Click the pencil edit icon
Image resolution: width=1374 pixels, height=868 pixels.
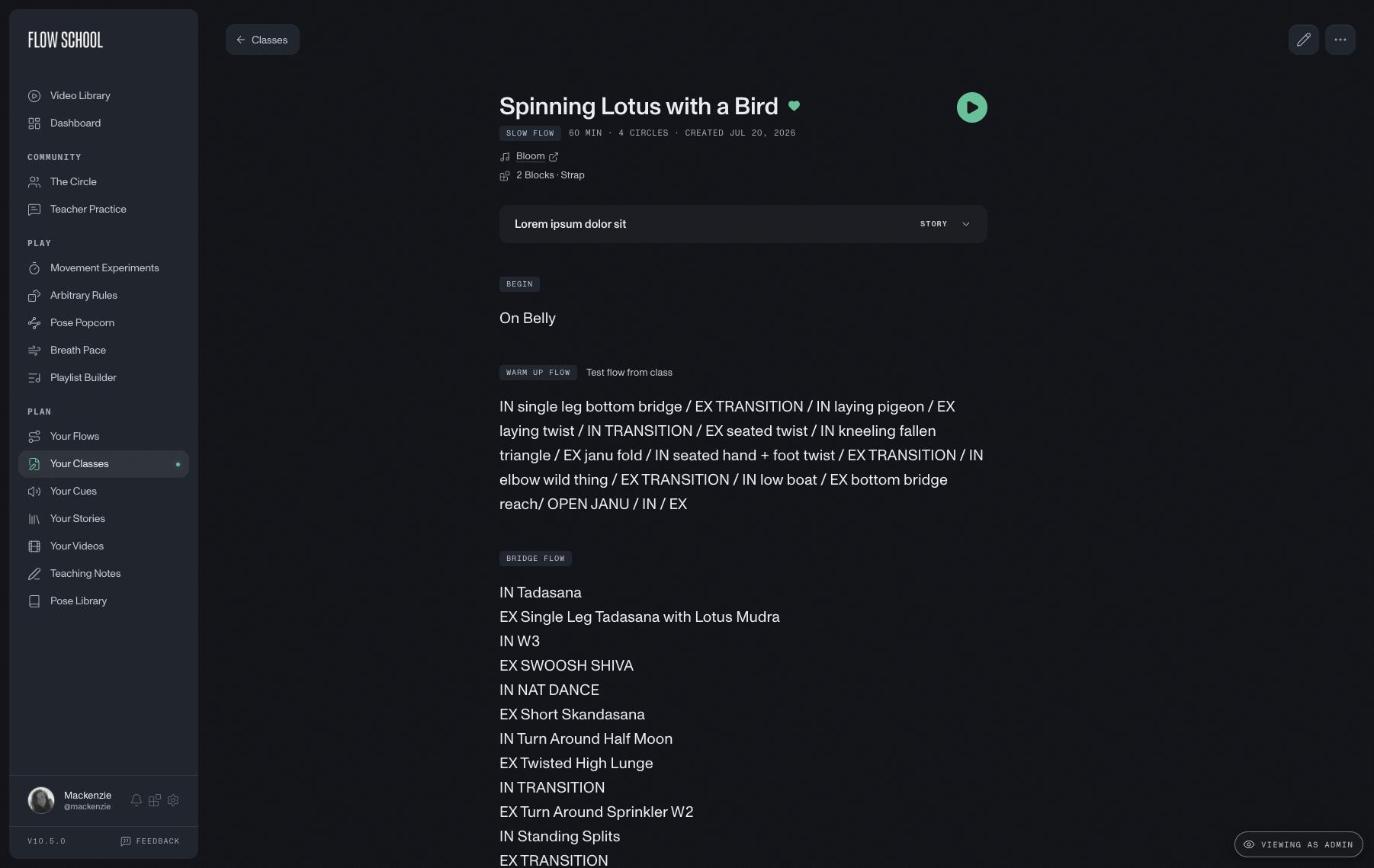1304,40
